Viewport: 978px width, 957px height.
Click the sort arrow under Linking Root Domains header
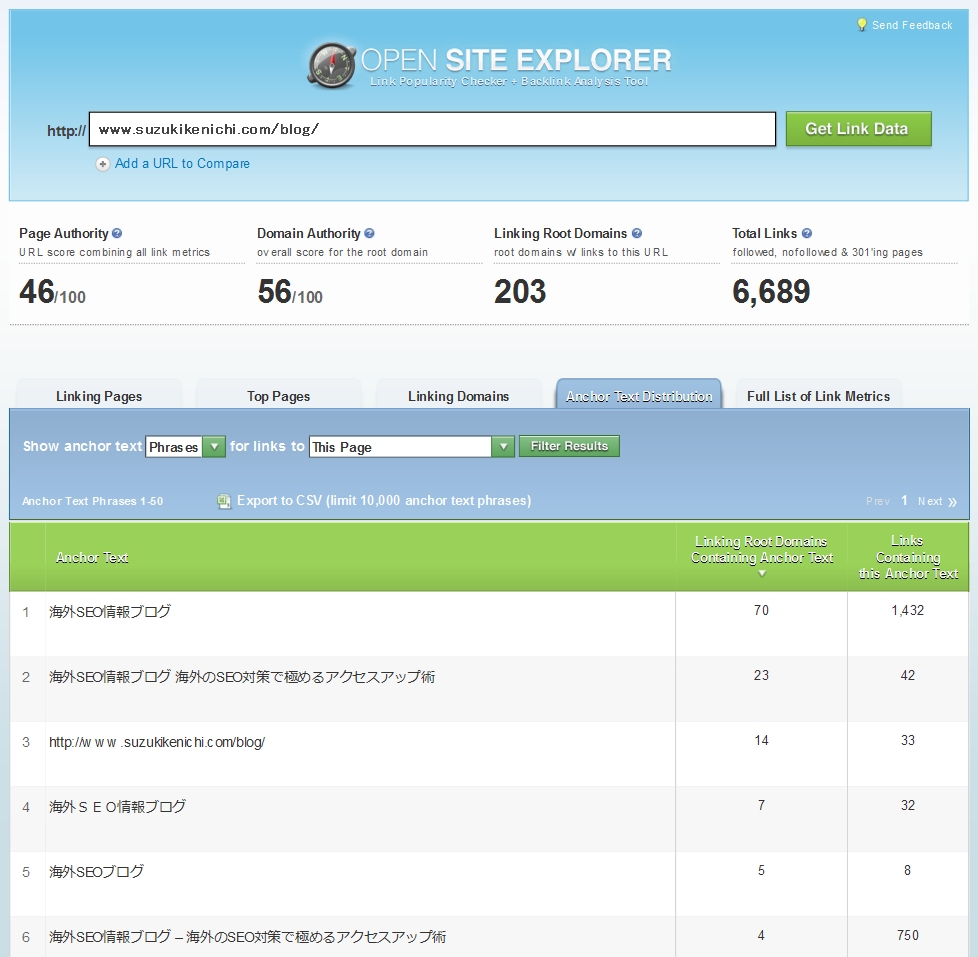pyautogui.click(x=762, y=573)
